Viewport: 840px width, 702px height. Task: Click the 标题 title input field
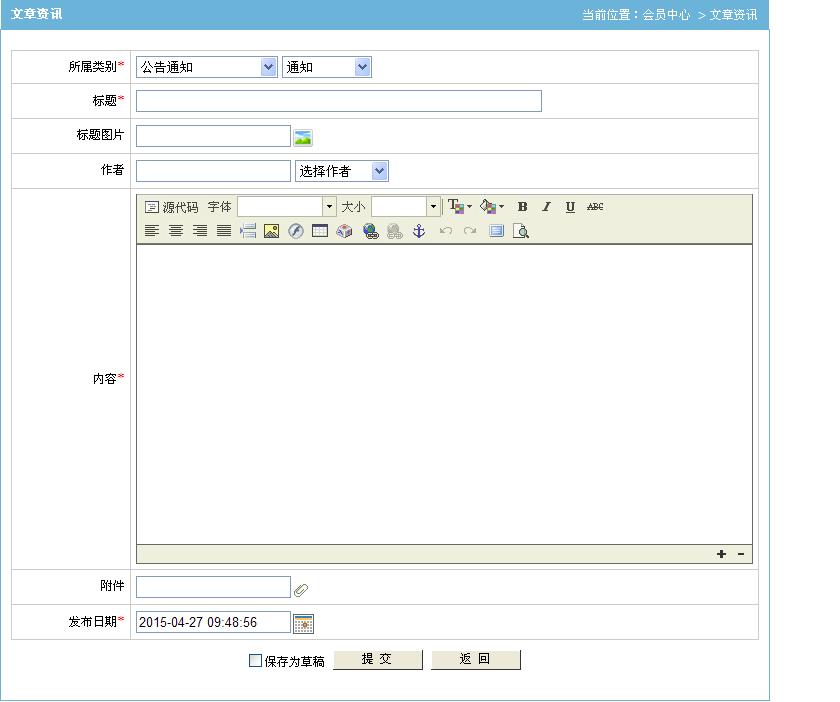click(338, 101)
